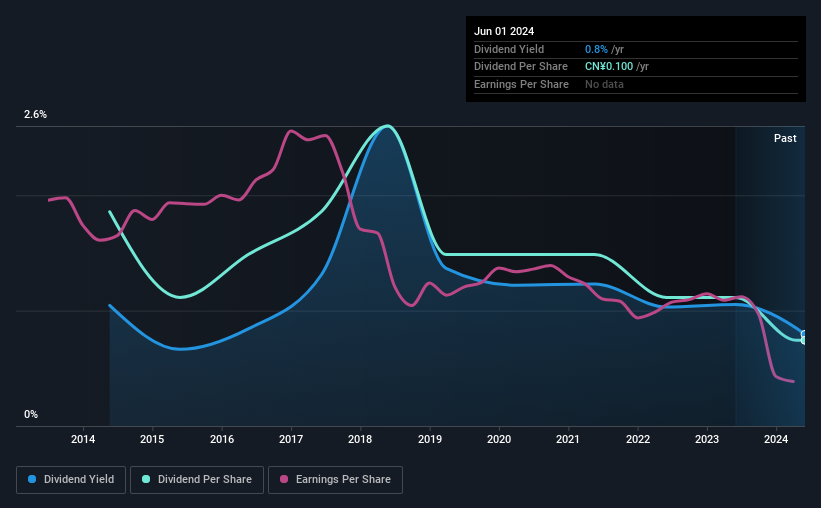Toggle the Dividend Per Share legend button
Screen dimensions: 821x508
coord(197,480)
